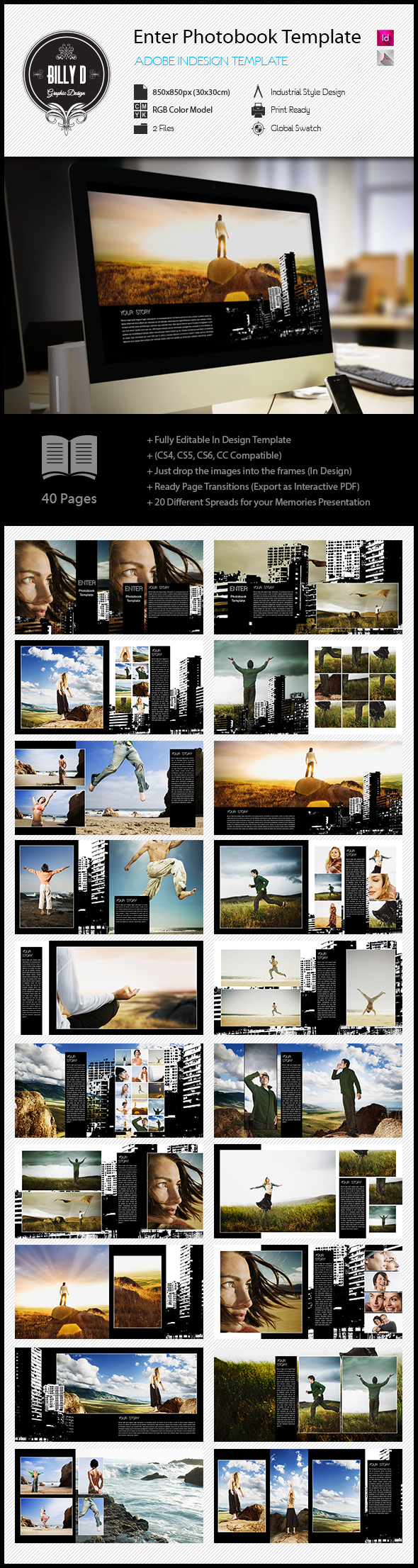Open the wide sunset spread with man on rock

point(308,788)
